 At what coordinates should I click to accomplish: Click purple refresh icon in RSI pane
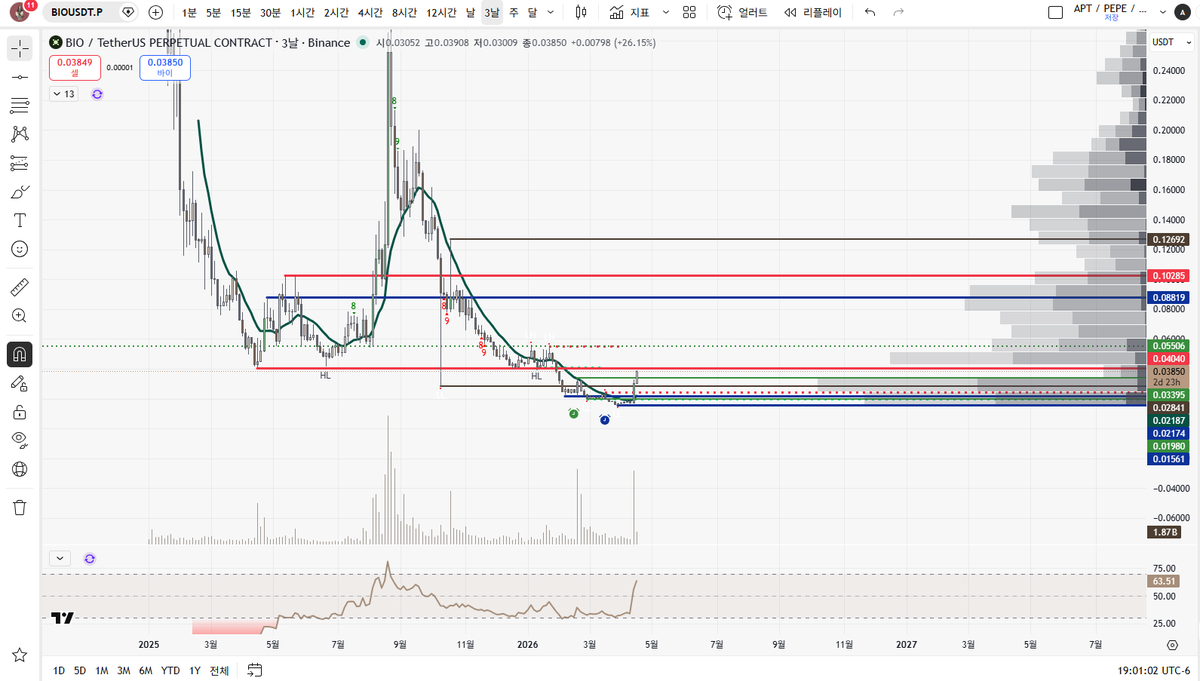coord(90,558)
